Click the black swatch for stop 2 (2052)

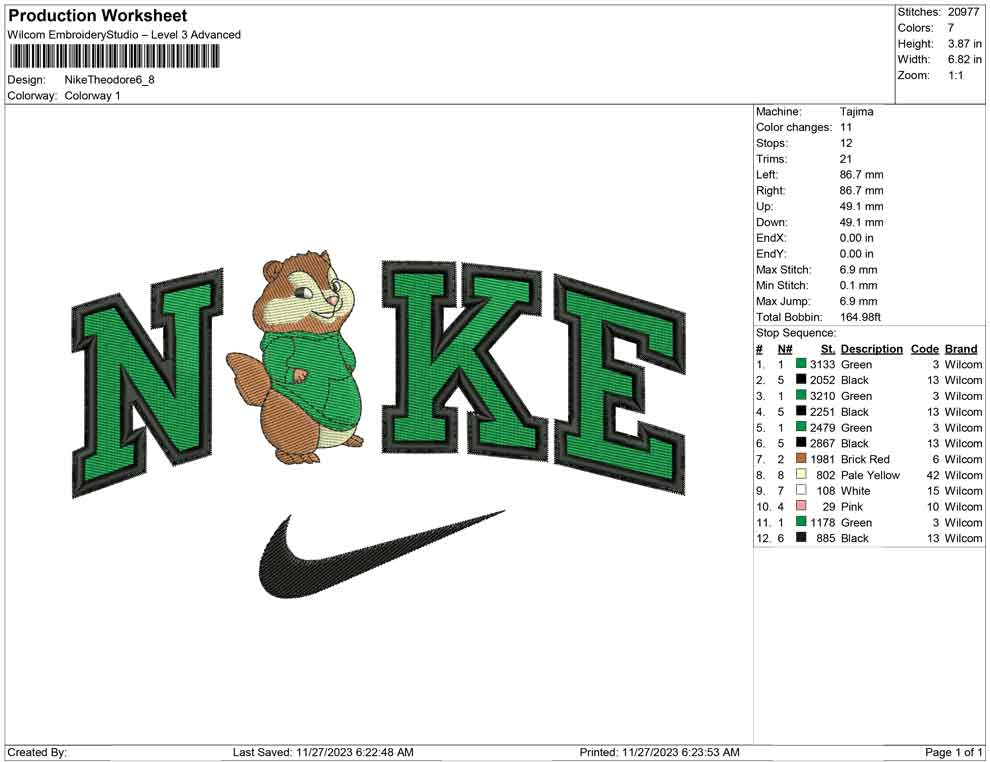801,379
